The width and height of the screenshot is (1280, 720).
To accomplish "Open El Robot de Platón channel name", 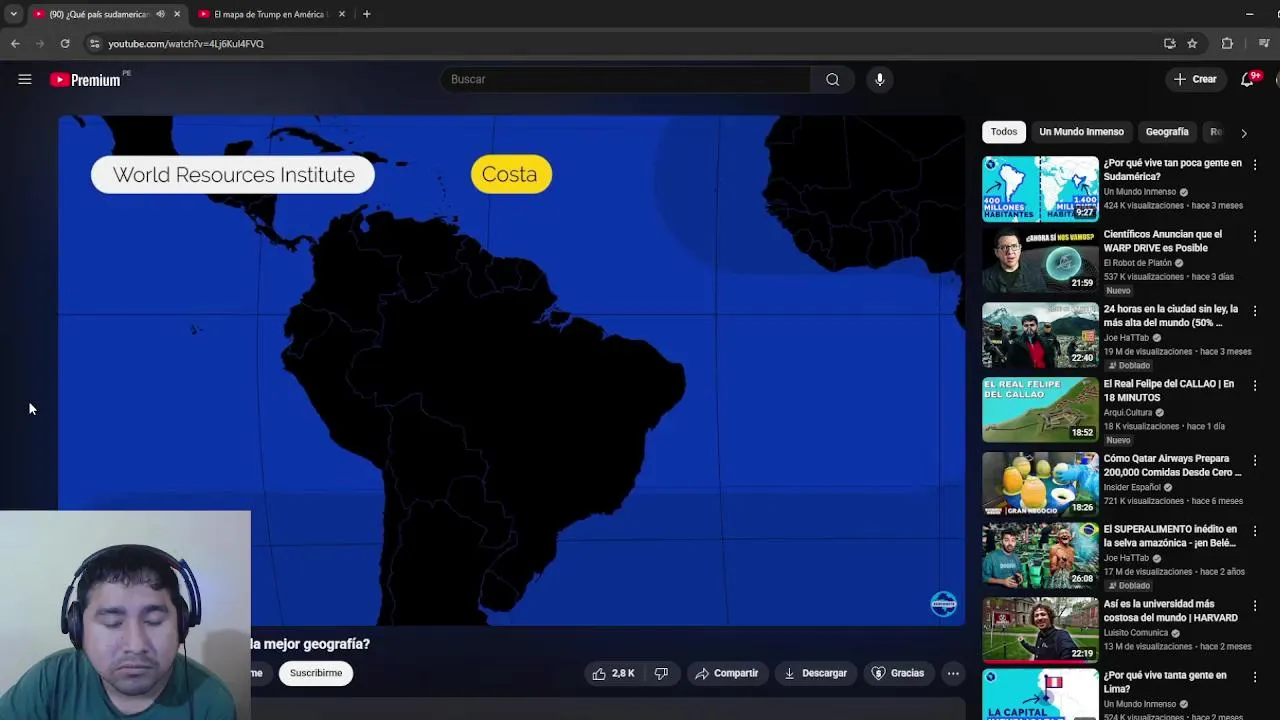I will [1138, 263].
